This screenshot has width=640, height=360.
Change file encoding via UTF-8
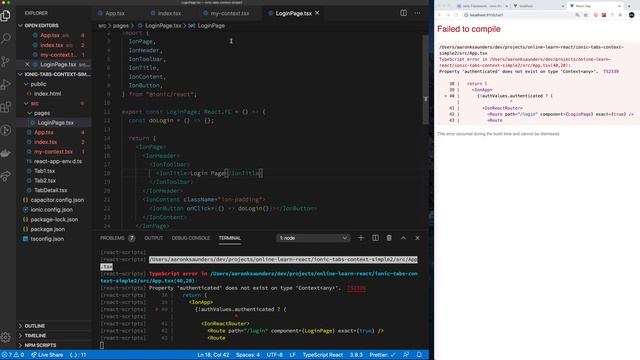275,355
